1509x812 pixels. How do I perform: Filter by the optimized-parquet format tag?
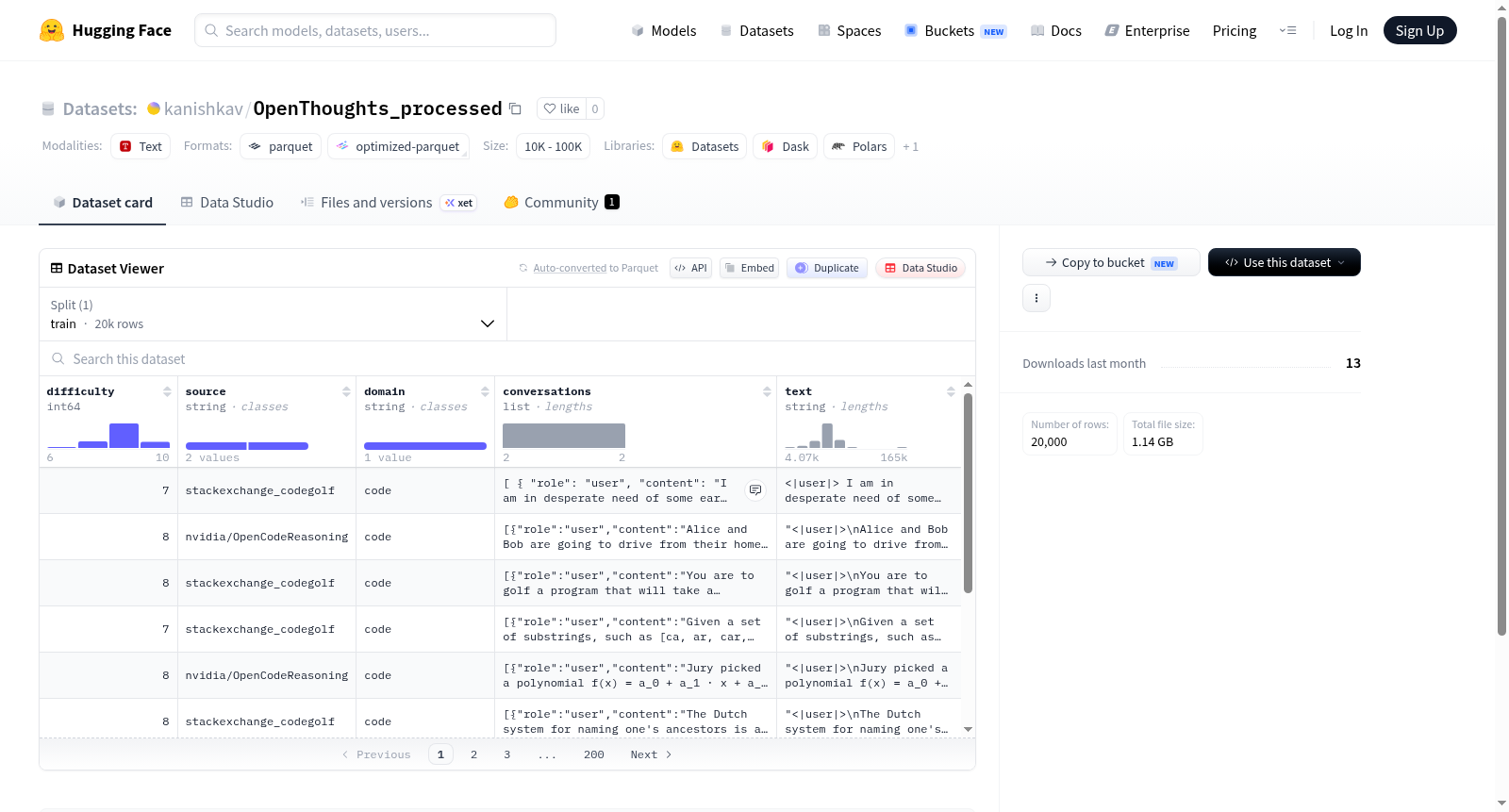point(398,146)
